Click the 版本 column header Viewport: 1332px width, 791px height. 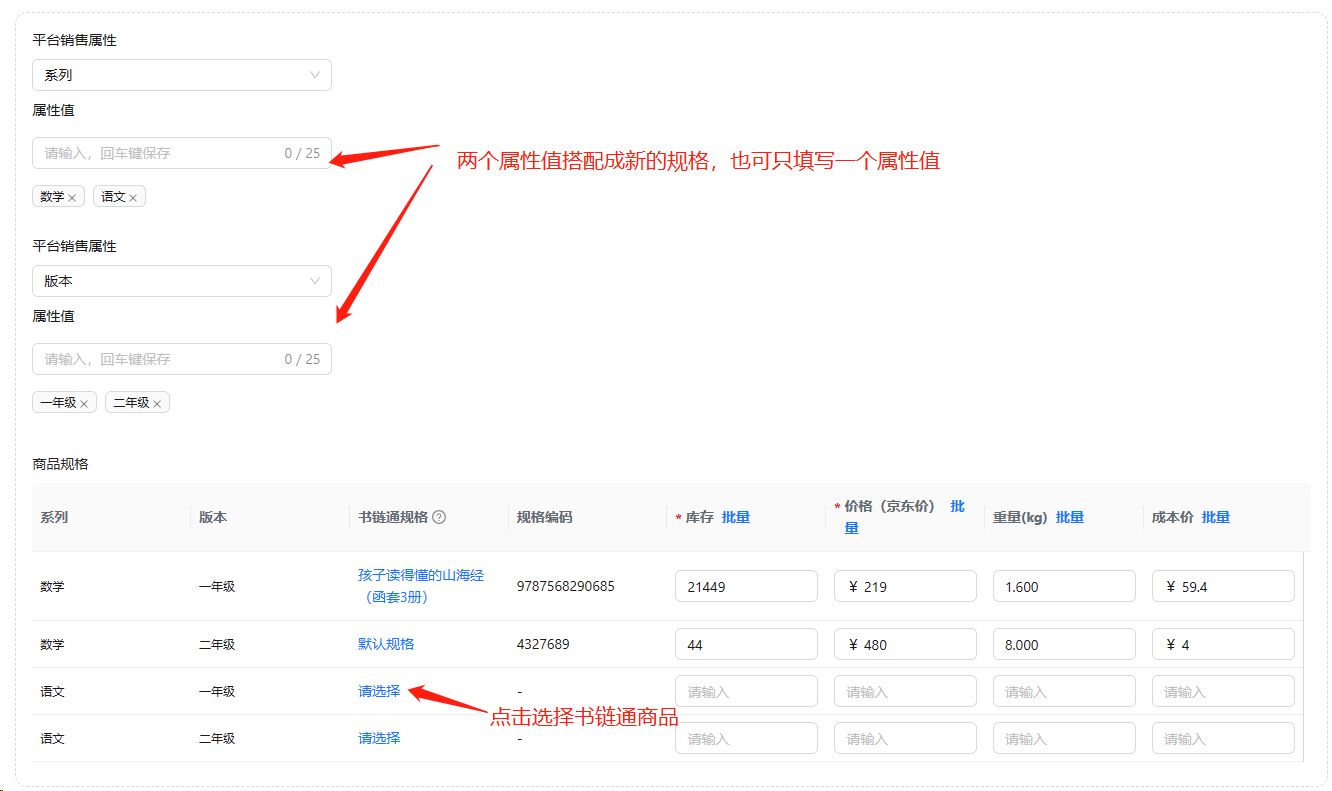[x=213, y=517]
